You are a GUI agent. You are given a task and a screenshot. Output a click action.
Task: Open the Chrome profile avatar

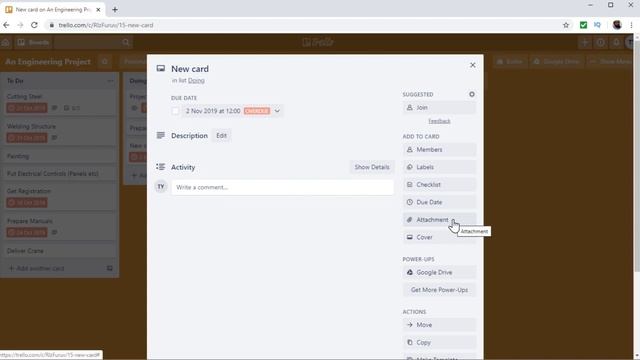tap(617, 25)
